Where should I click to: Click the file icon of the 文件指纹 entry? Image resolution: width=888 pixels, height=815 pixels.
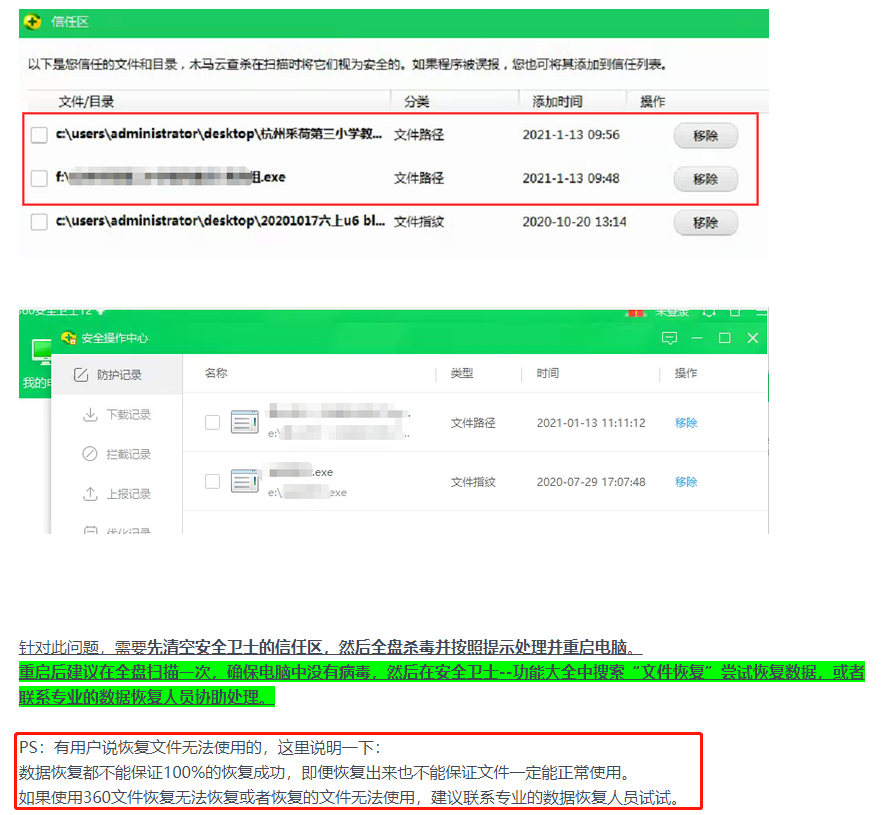245,481
